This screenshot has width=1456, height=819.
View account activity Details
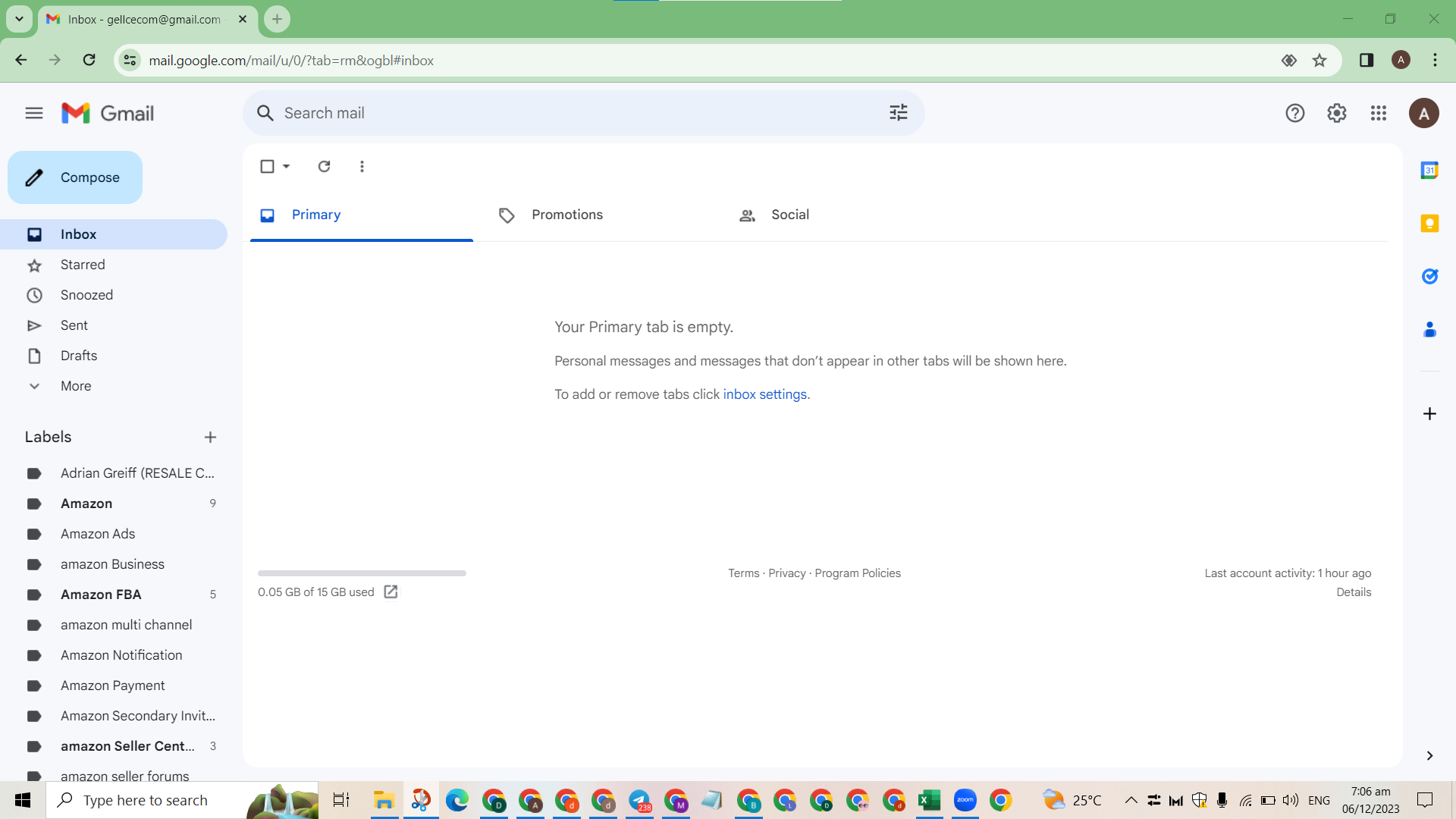click(x=1354, y=592)
